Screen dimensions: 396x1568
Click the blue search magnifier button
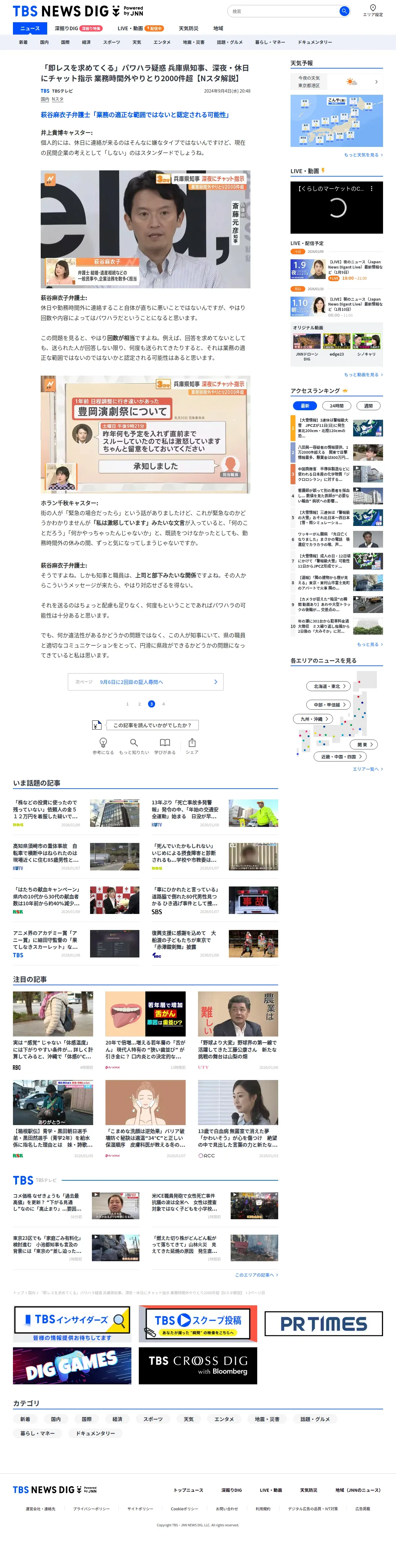(x=344, y=11)
